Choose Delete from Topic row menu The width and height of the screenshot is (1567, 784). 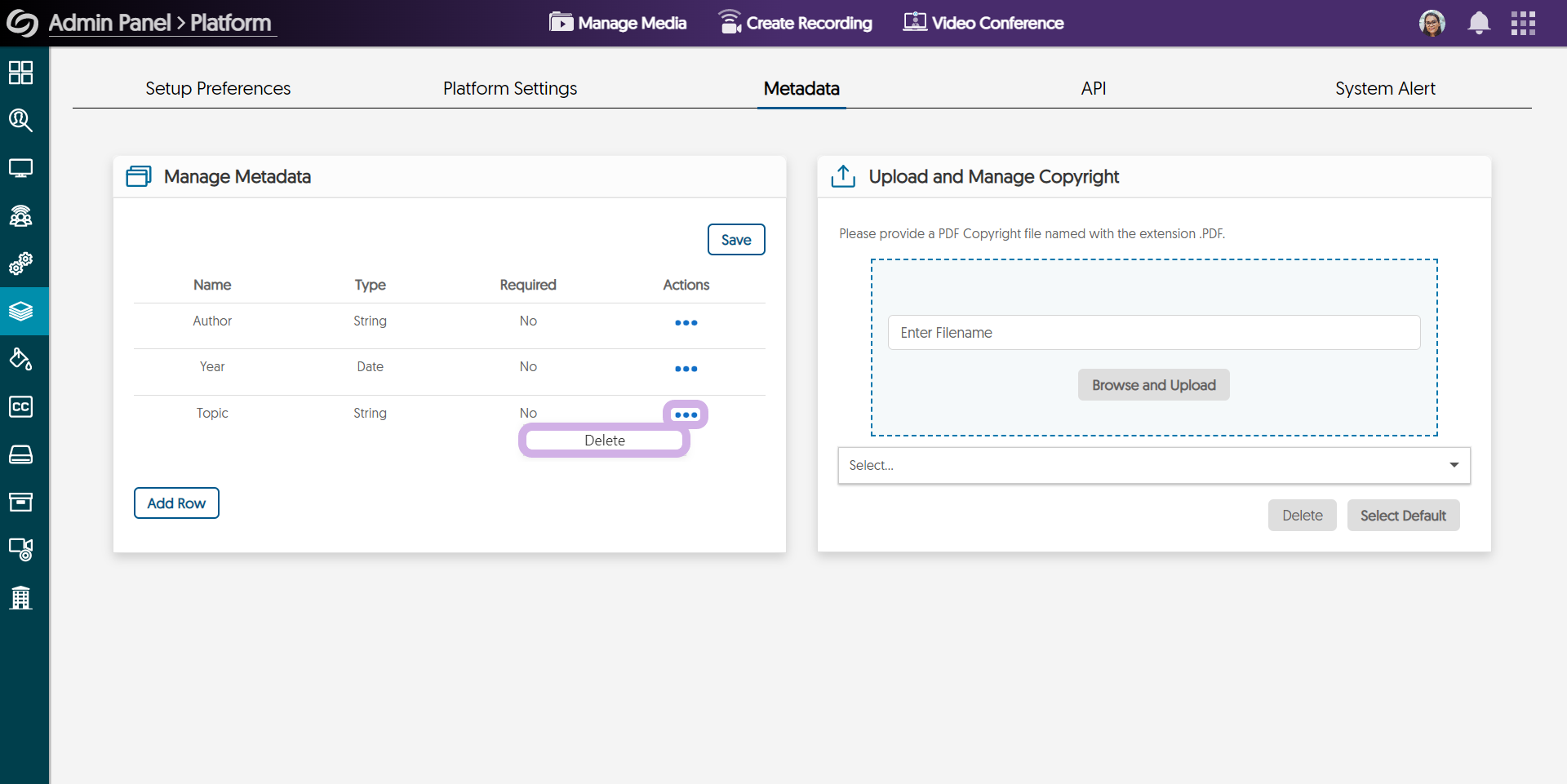604,441
